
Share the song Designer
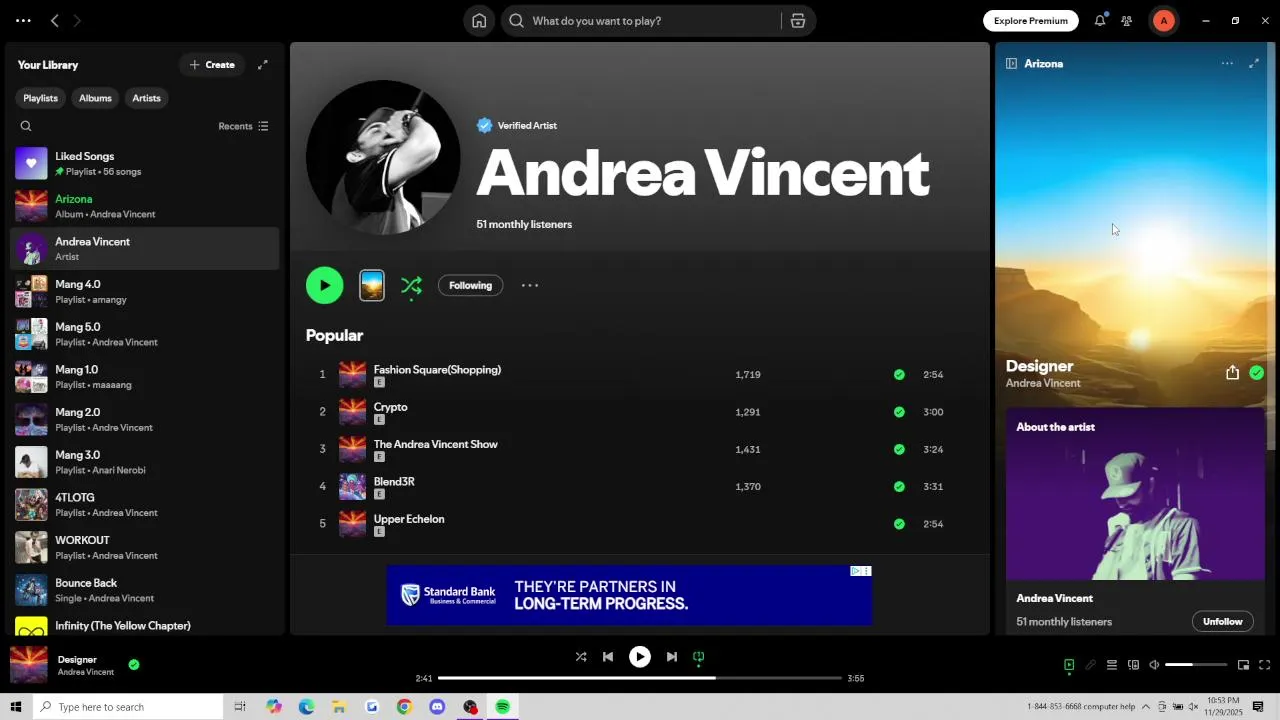tap(1232, 373)
